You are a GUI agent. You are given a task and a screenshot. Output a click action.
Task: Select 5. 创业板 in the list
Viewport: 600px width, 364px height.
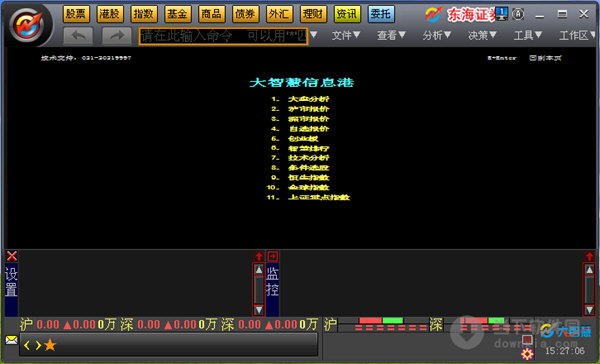pyautogui.click(x=295, y=139)
